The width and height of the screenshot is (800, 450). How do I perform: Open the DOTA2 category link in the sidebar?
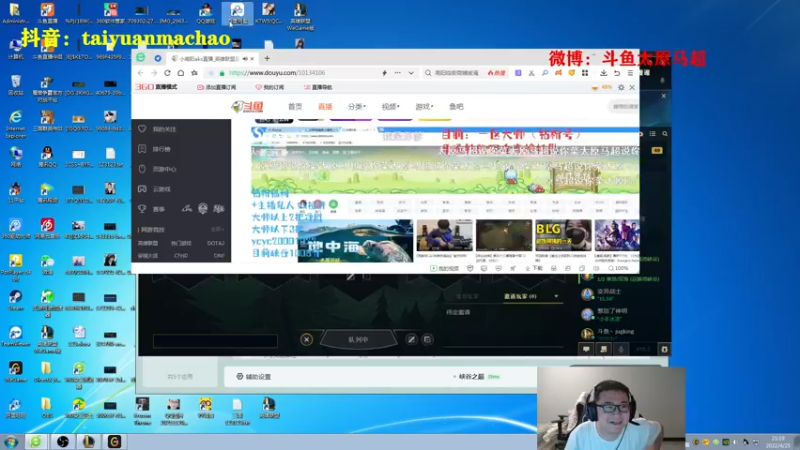tap(215, 243)
